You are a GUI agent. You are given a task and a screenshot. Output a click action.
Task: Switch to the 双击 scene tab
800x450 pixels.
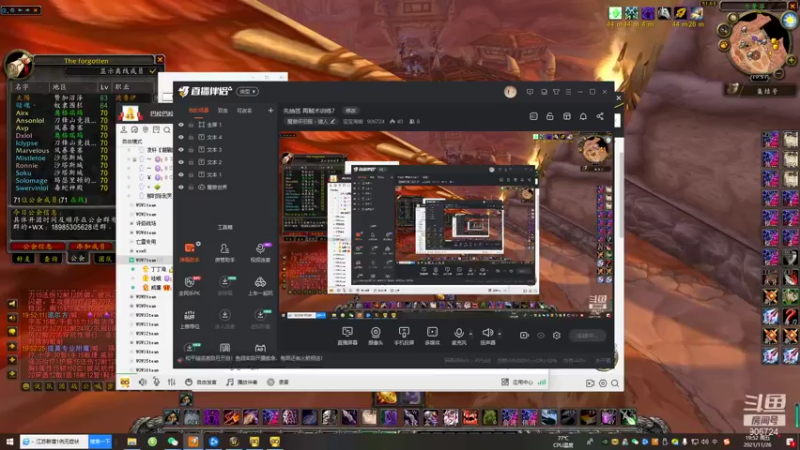click(x=223, y=111)
